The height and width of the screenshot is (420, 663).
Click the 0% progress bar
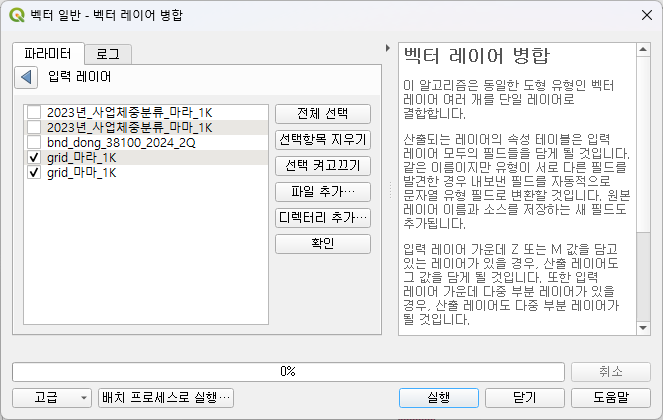pyautogui.click(x=288, y=372)
